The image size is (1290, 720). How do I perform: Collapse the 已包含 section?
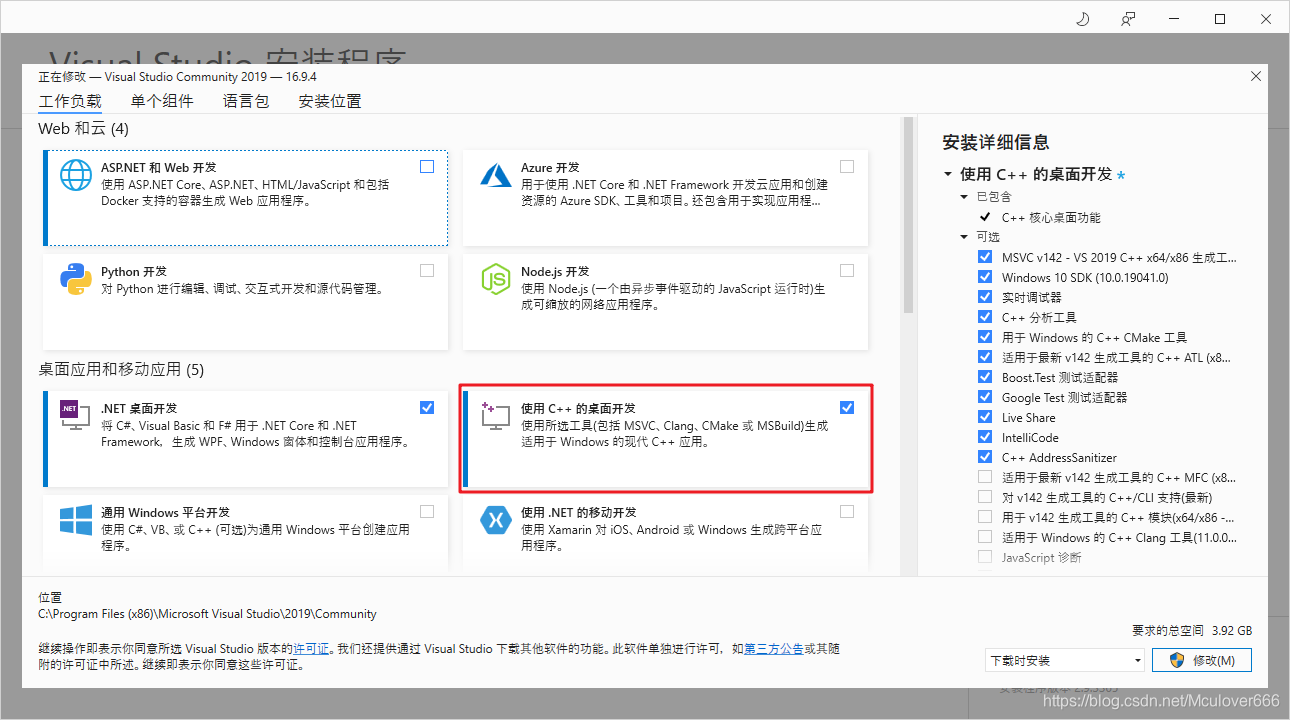pos(964,197)
